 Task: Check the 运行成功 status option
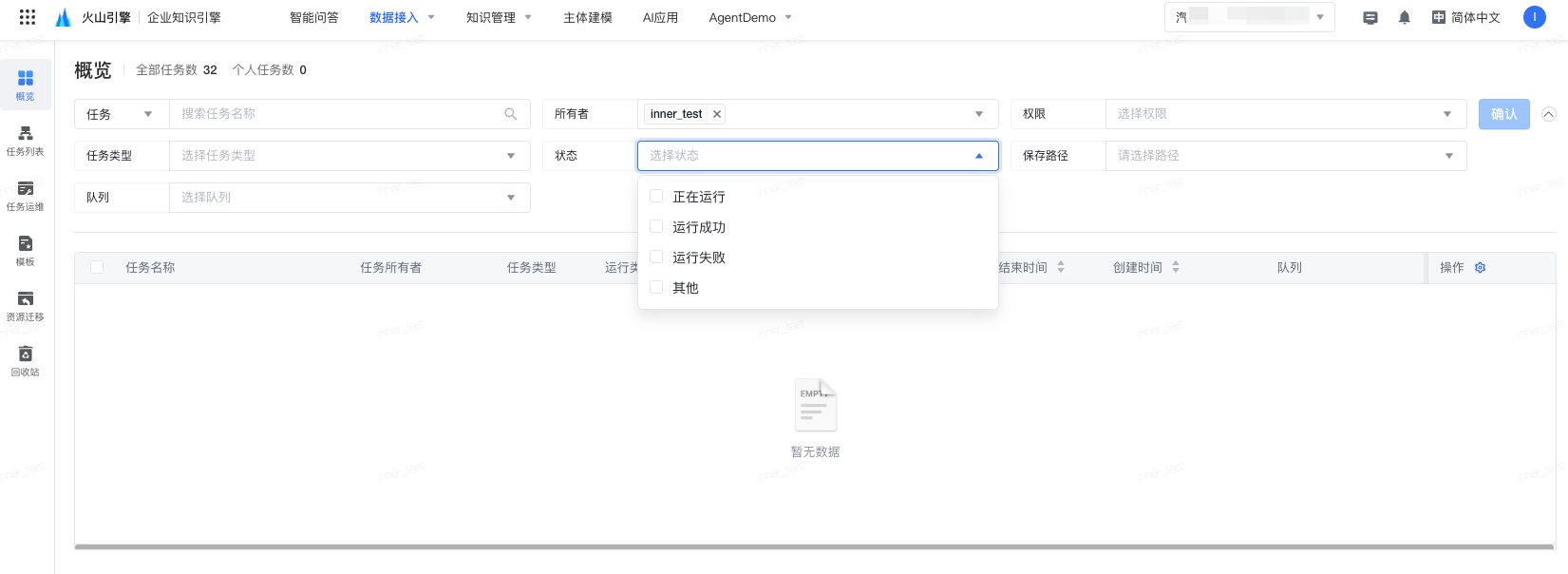tap(656, 227)
